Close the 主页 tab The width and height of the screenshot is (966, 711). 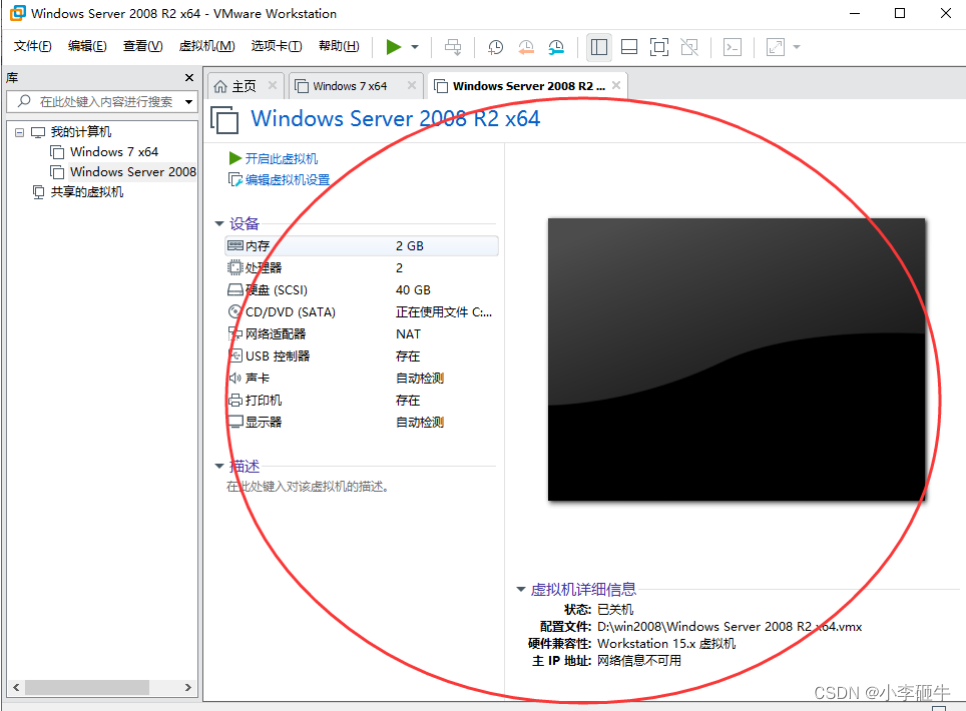272,86
